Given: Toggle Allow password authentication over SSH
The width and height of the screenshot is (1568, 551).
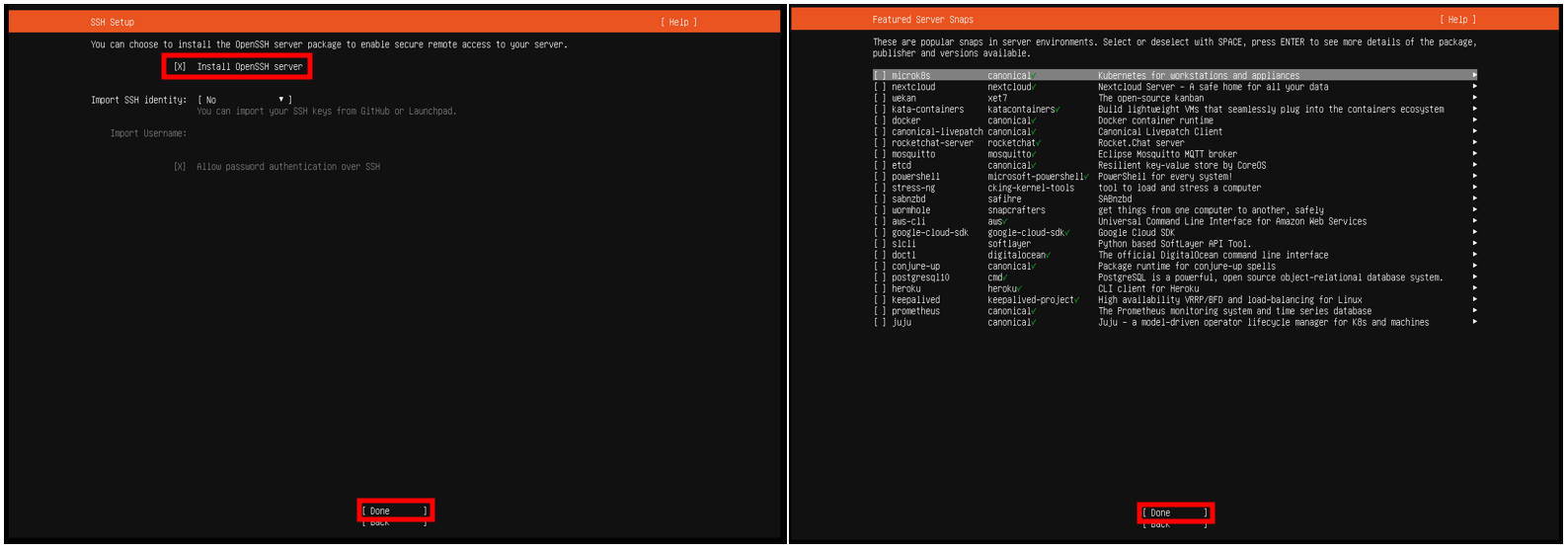Looking at the screenshot, I should point(180,167).
